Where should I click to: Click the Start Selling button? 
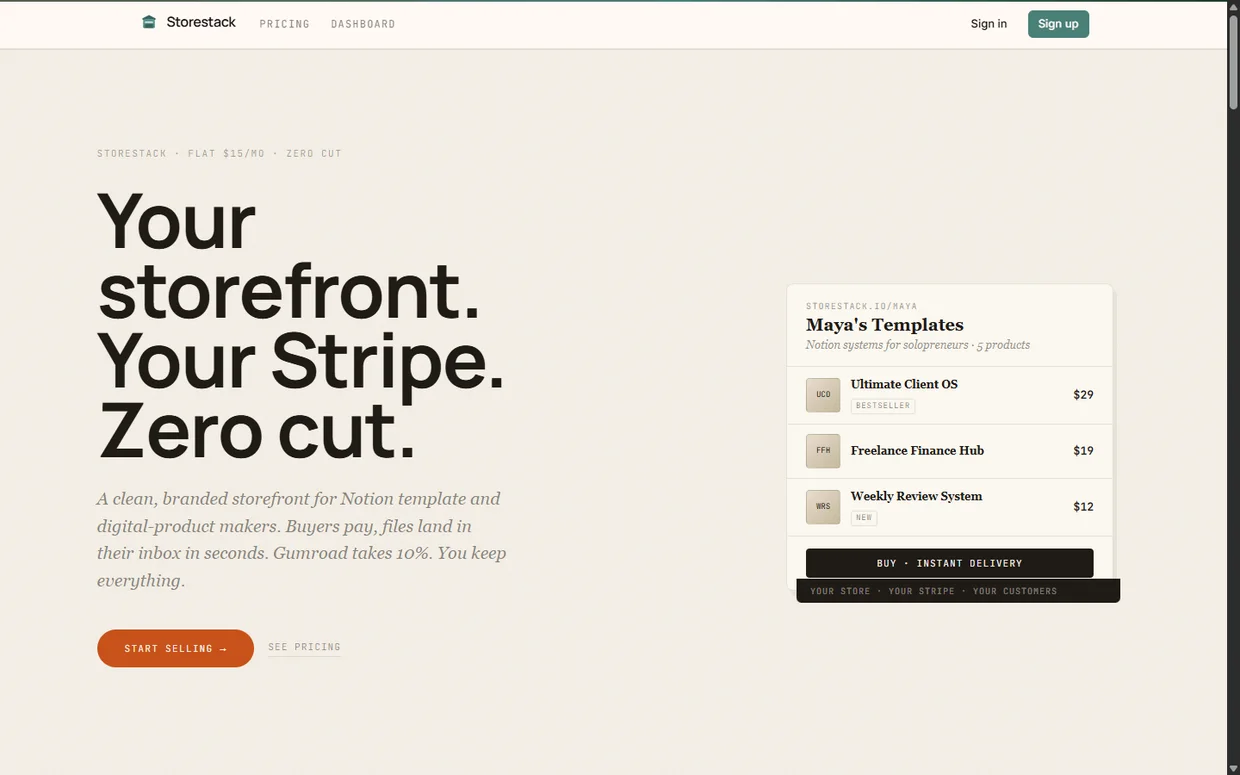click(x=175, y=648)
